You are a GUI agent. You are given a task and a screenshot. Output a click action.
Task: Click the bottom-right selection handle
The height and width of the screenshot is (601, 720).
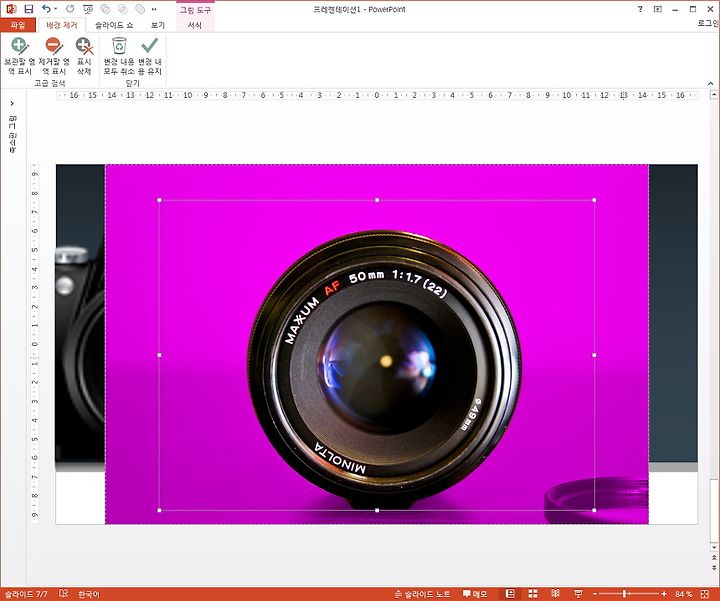coord(594,510)
